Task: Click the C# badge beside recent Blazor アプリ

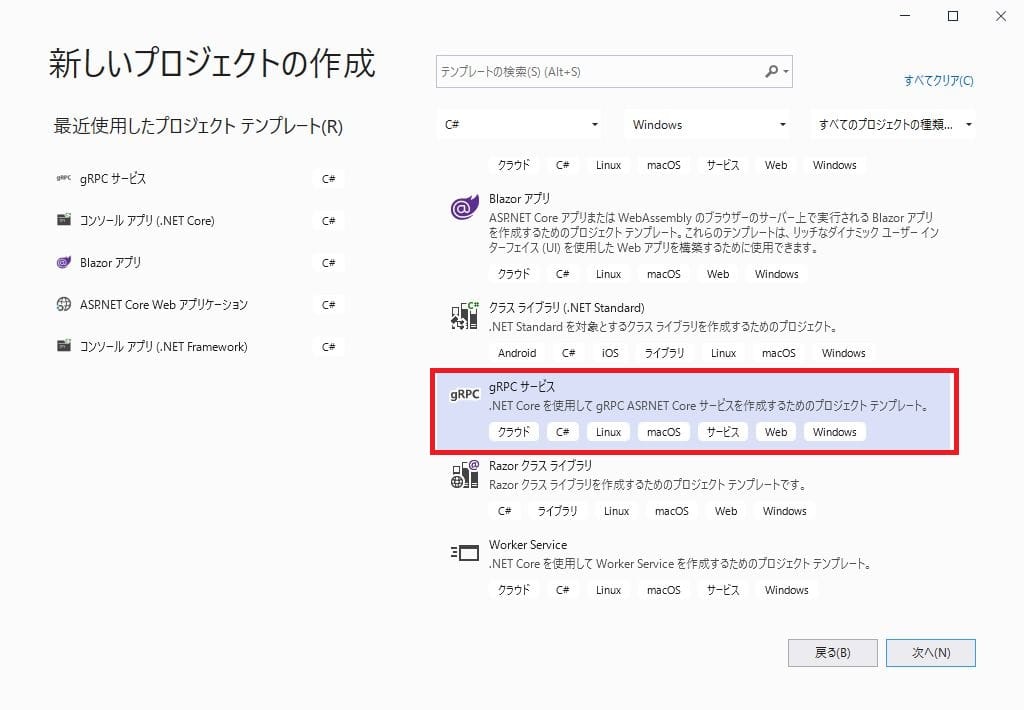Action: click(x=328, y=263)
